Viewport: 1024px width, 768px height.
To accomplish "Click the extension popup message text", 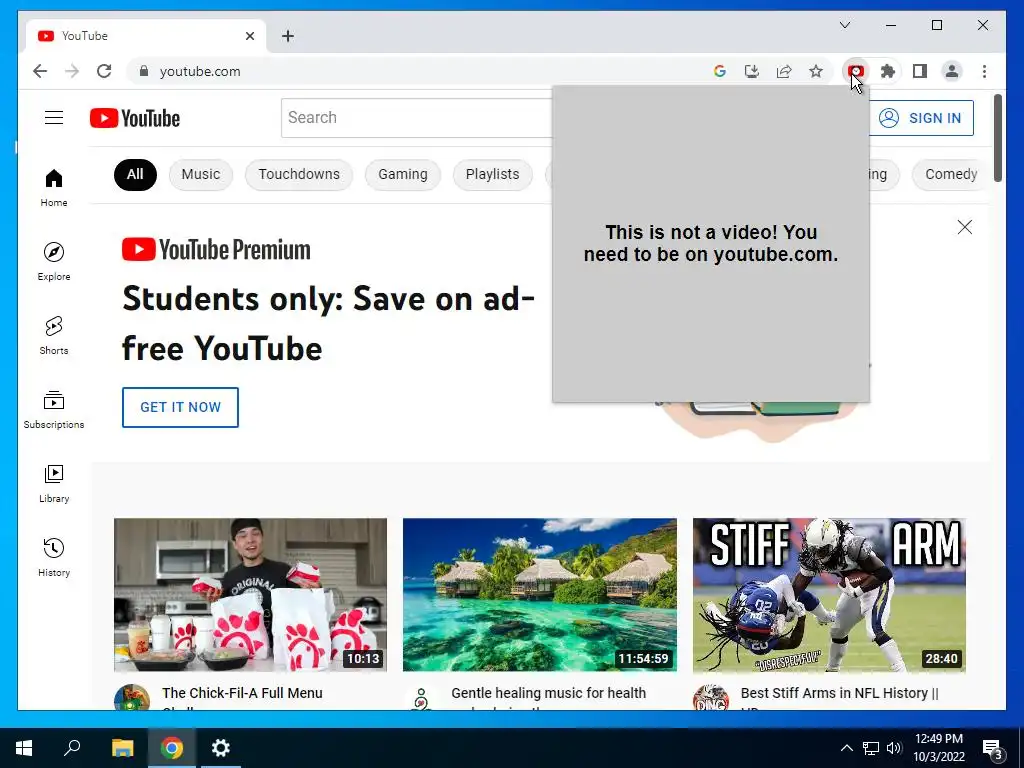I will (711, 244).
